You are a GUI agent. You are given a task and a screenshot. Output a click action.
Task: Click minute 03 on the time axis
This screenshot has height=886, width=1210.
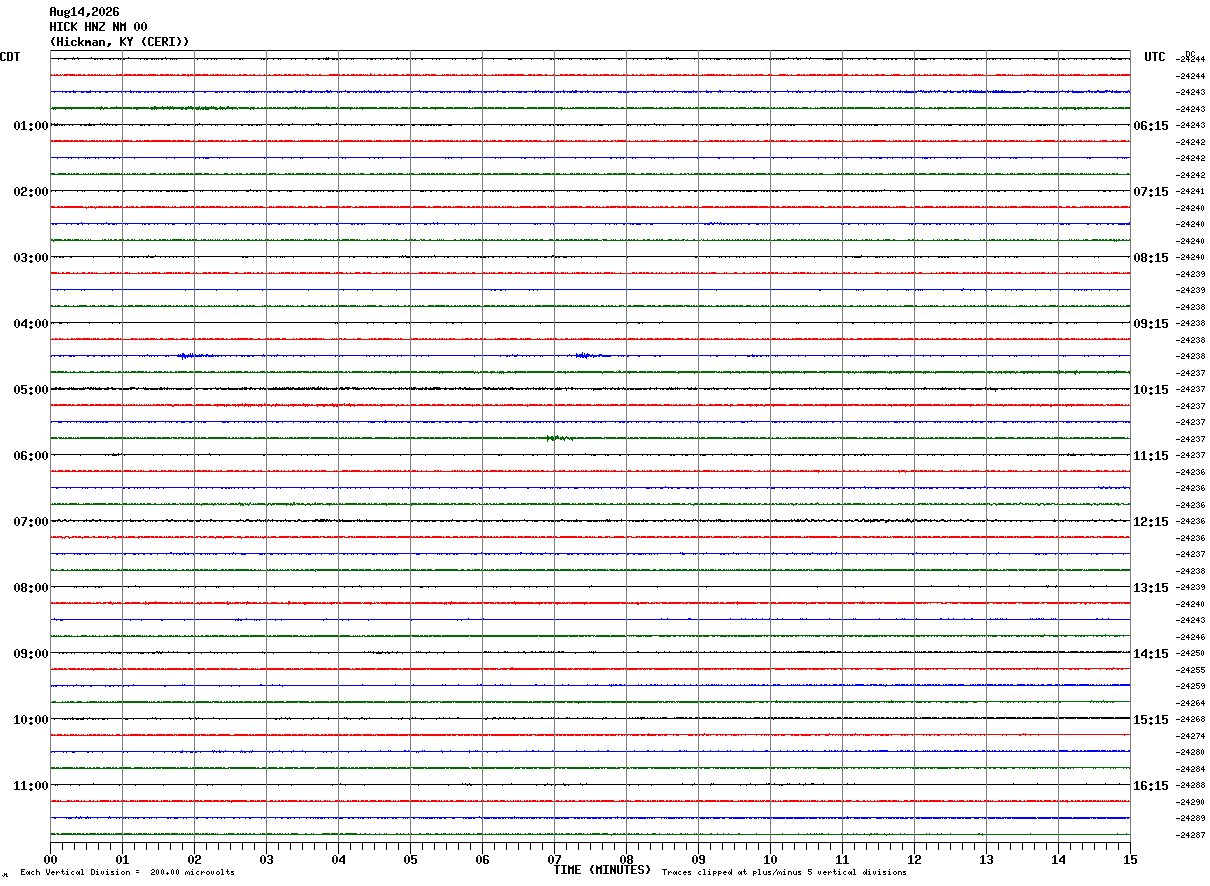click(266, 859)
